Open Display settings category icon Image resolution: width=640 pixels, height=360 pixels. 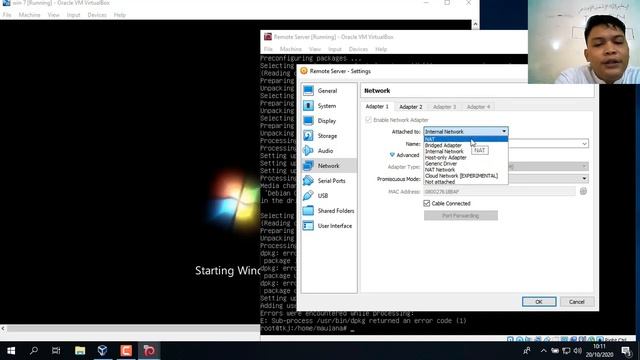[x=309, y=121]
